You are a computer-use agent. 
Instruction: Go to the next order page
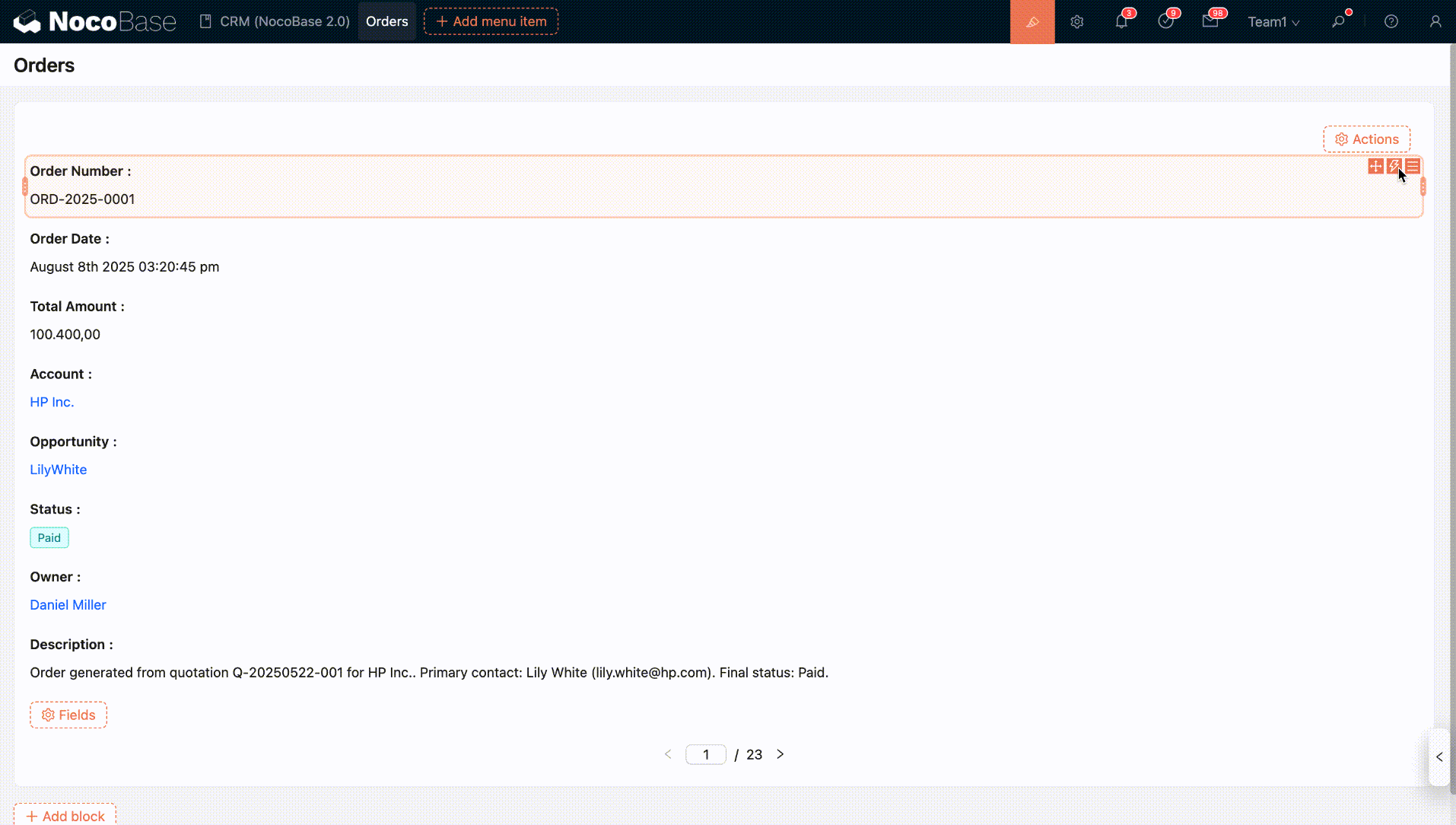(x=780, y=754)
